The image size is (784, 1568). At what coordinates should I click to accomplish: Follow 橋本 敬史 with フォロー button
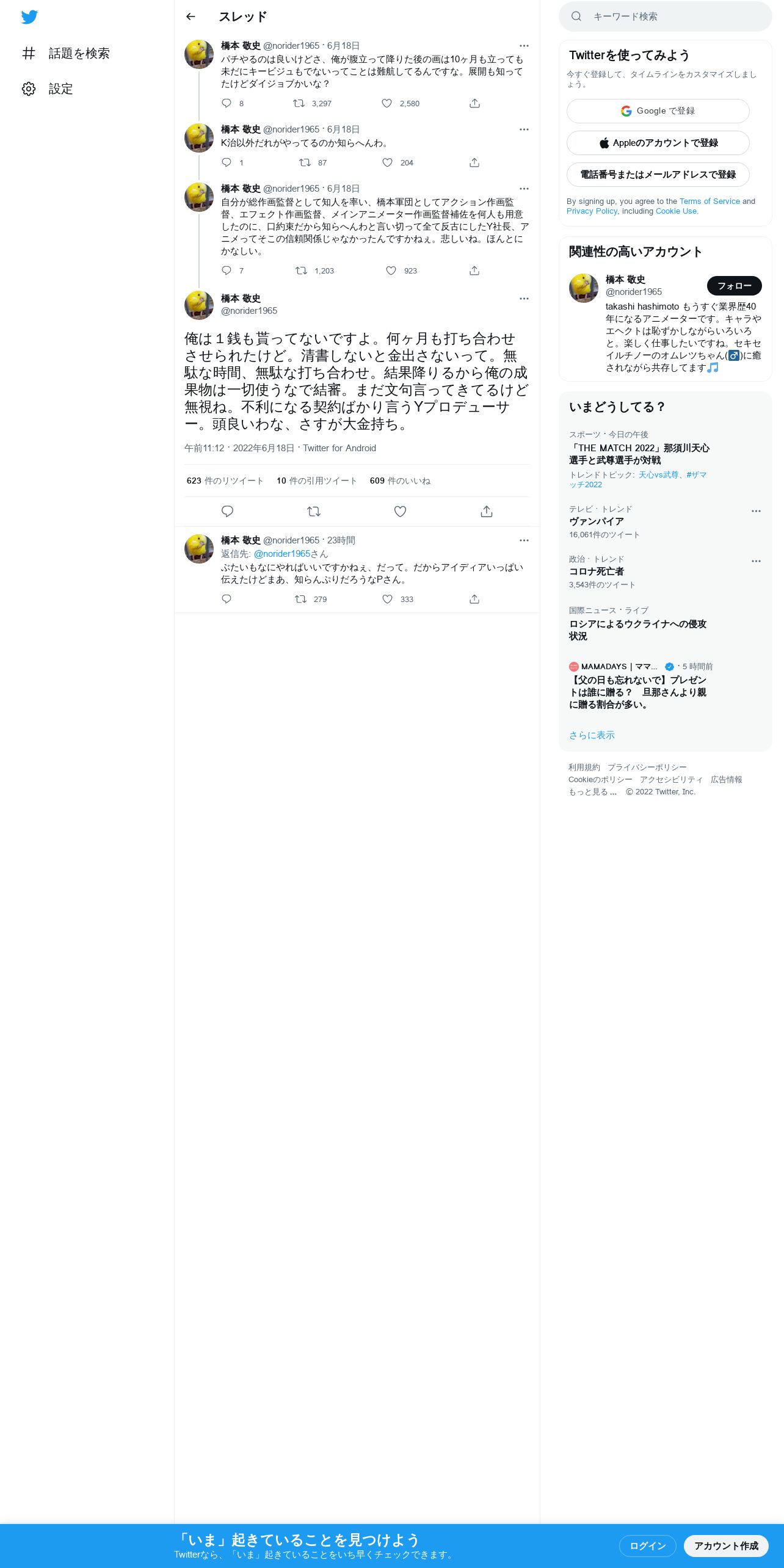[x=735, y=286]
